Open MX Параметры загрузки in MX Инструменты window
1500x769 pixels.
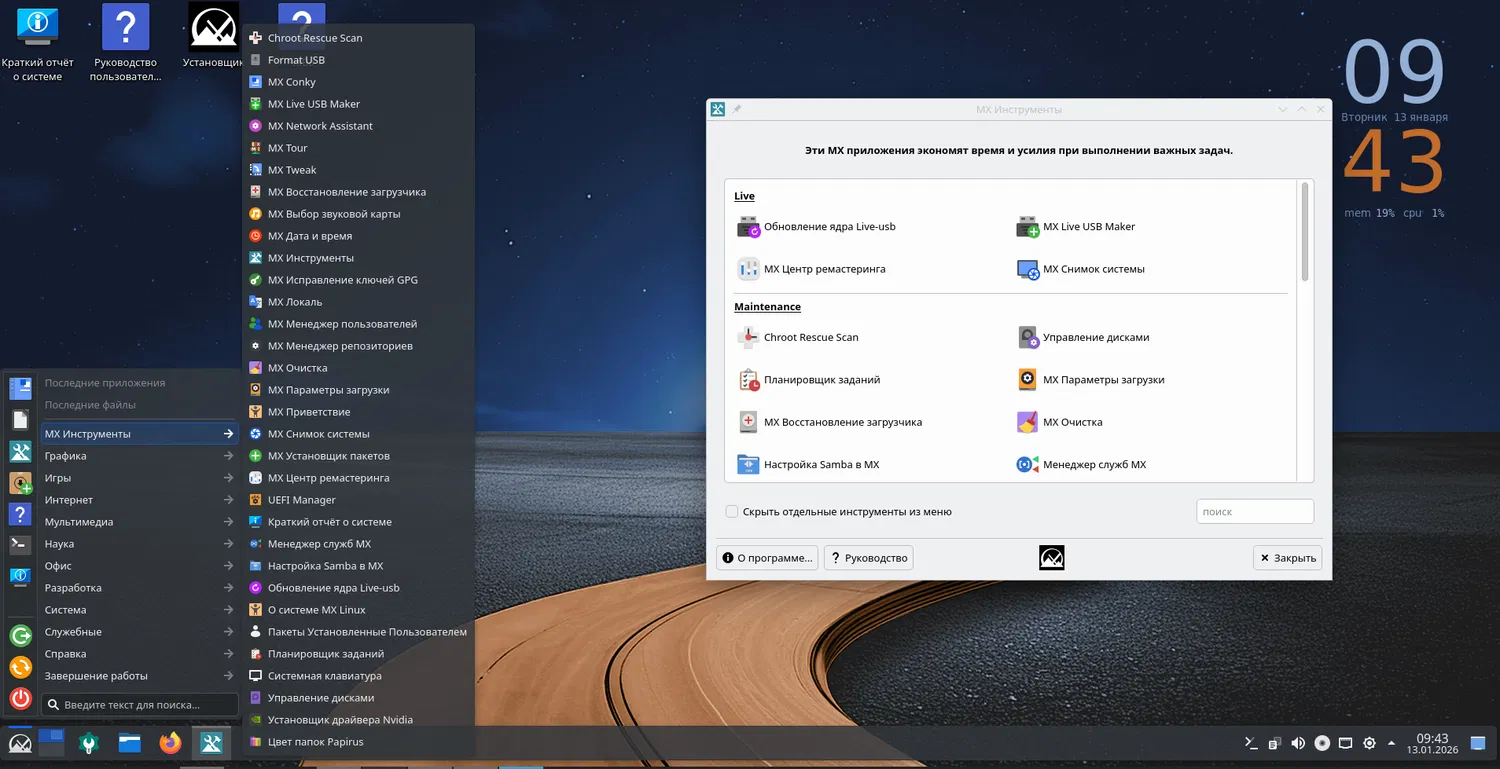[x=1090, y=380]
